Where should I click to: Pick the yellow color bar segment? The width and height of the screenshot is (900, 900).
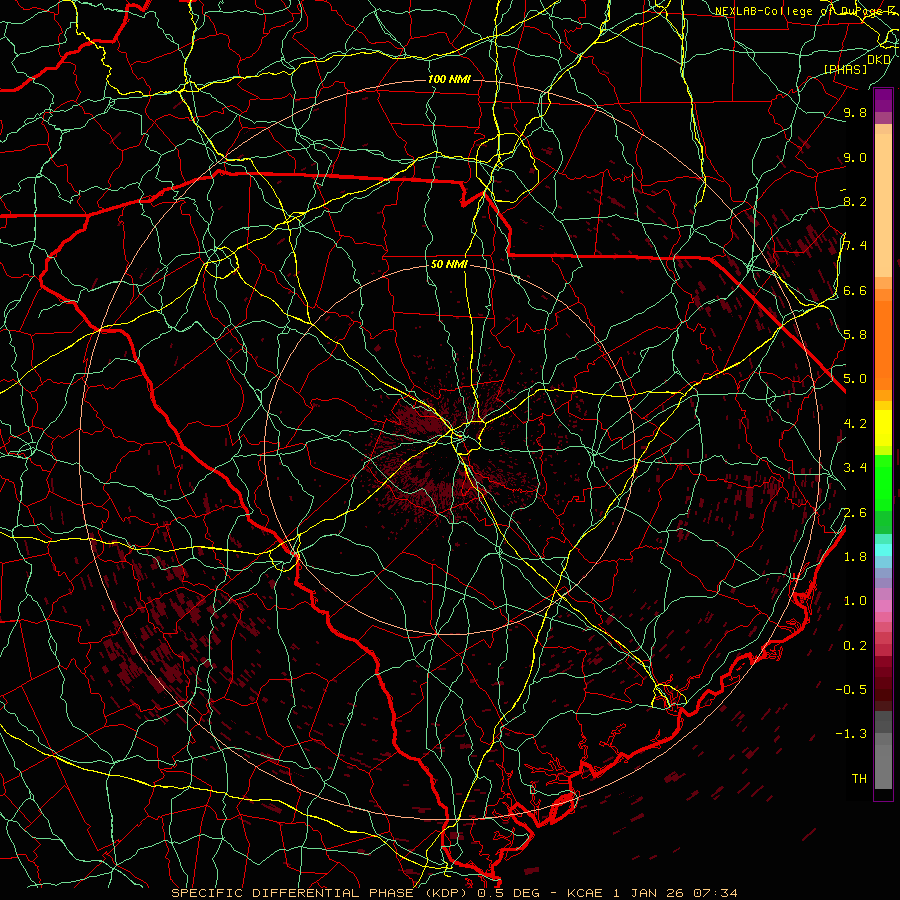tap(883, 428)
